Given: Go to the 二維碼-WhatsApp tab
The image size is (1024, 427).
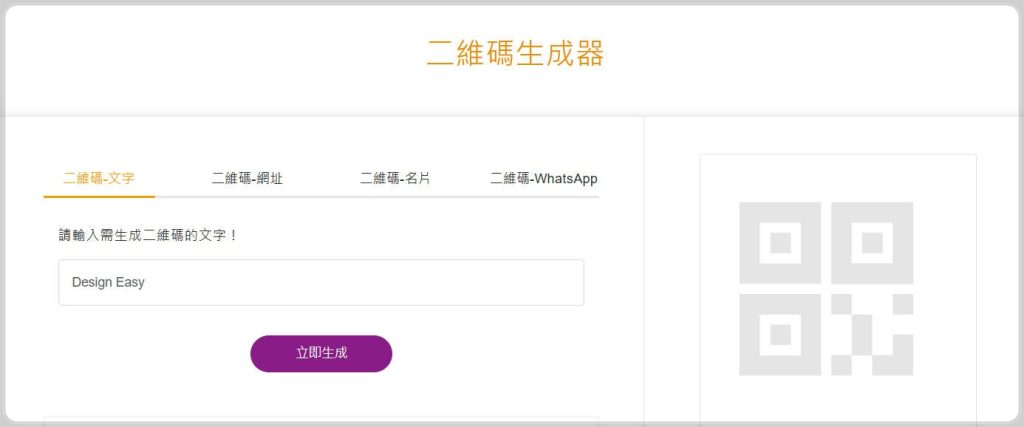Looking at the screenshot, I should [x=543, y=179].
